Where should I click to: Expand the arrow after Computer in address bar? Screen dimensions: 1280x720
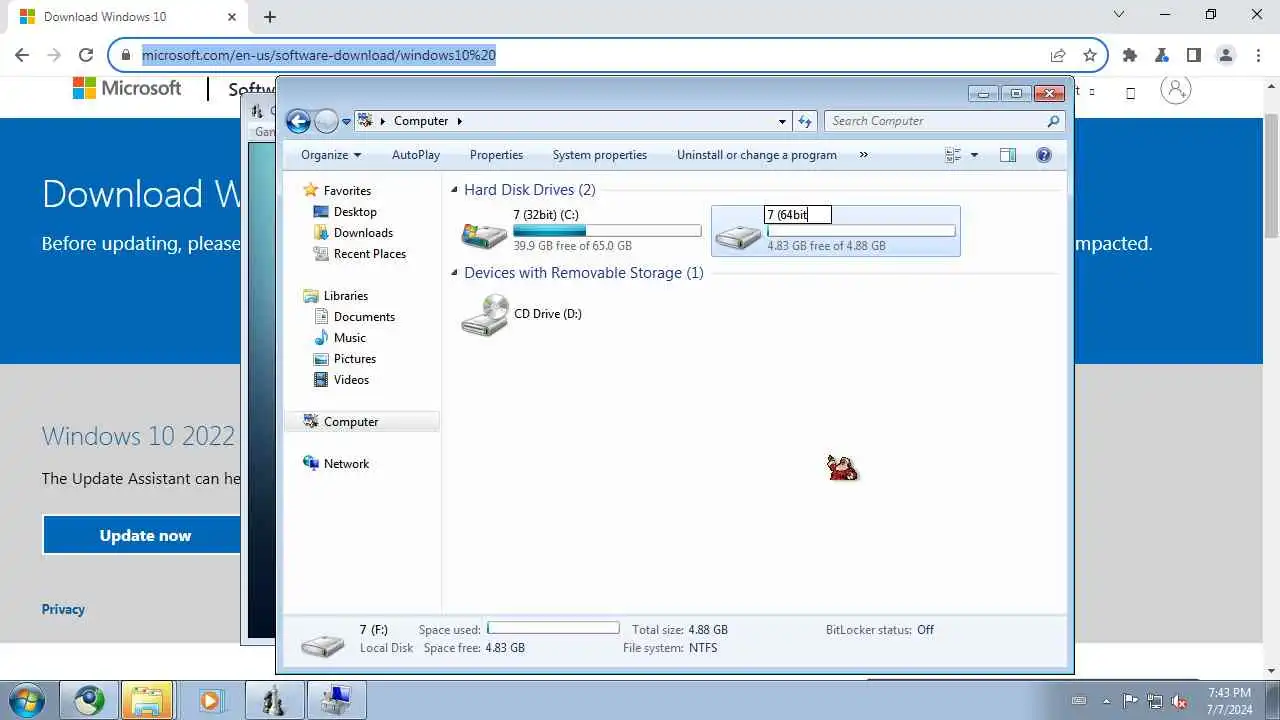pyautogui.click(x=460, y=121)
